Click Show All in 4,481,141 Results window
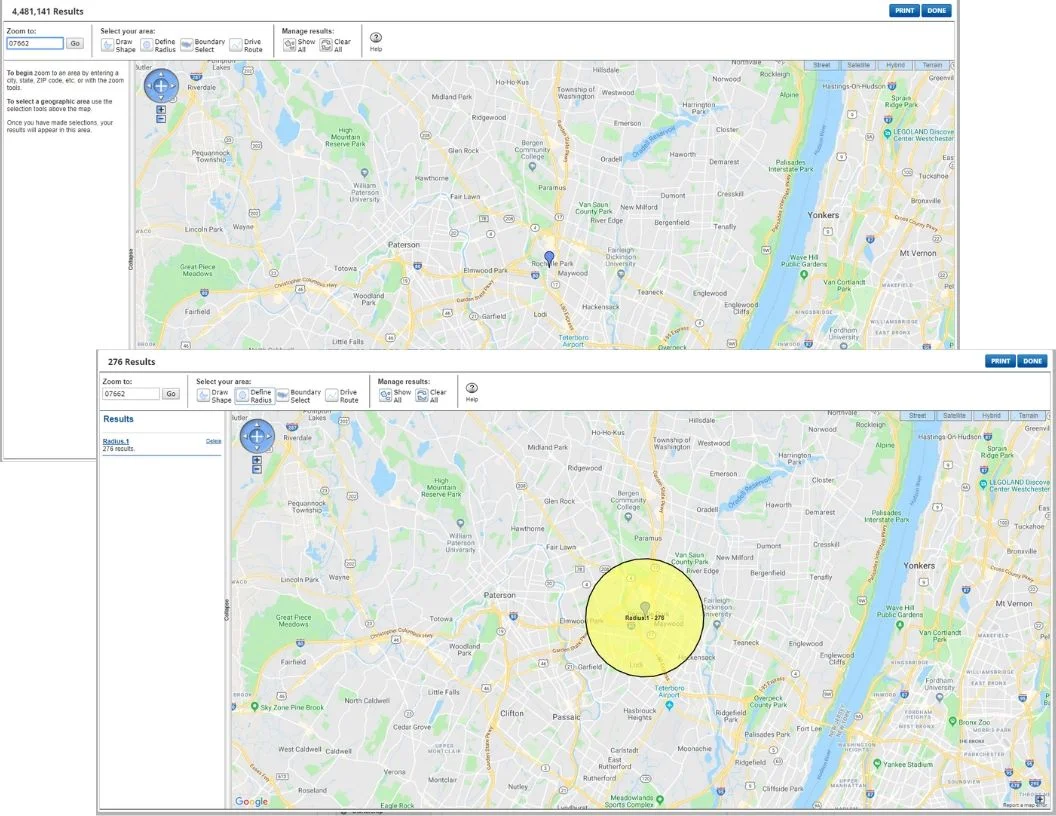The height and width of the screenshot is (816, 1056). [x=299, y=45]
